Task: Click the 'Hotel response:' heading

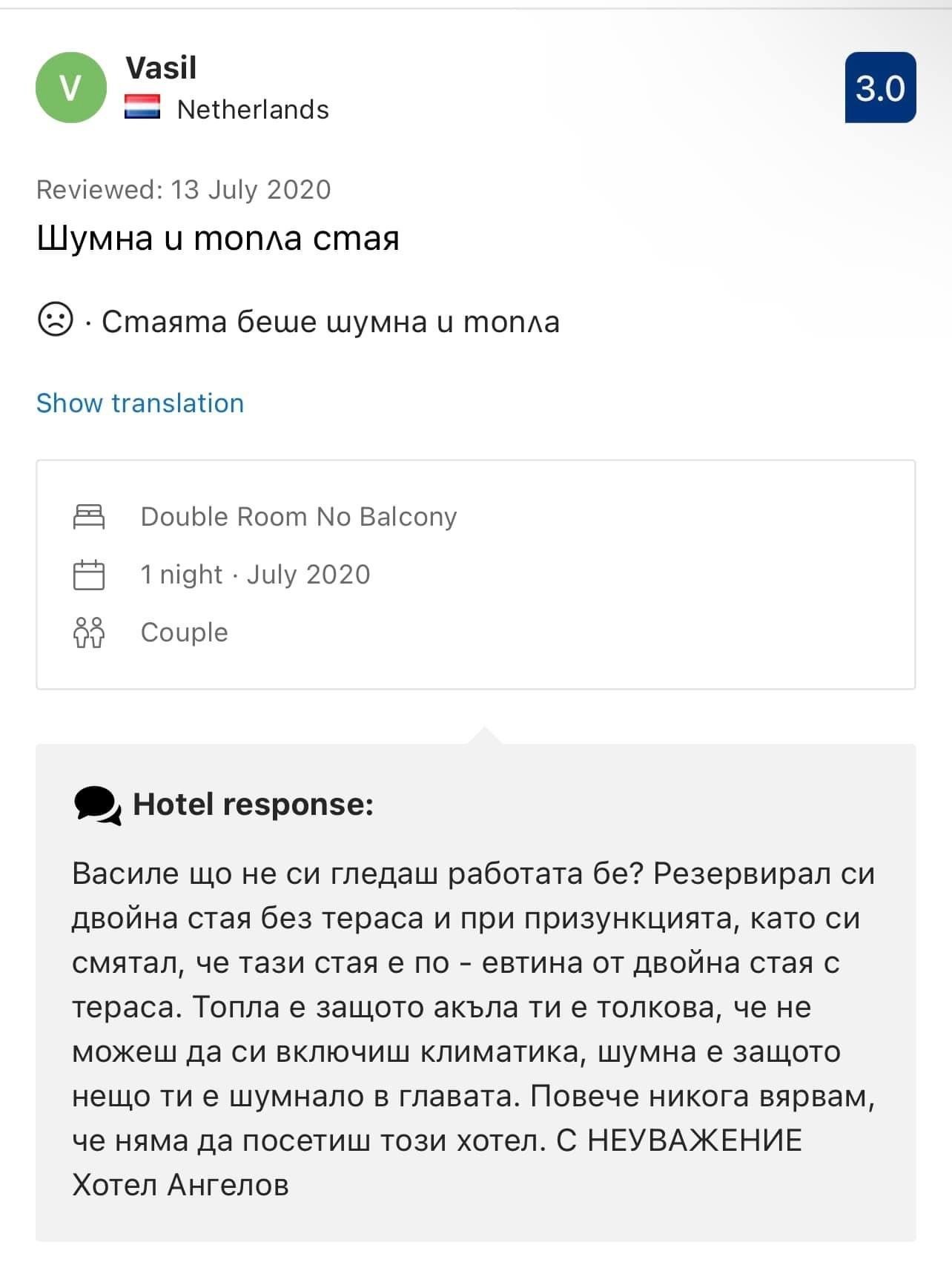Action: point(253,805)
